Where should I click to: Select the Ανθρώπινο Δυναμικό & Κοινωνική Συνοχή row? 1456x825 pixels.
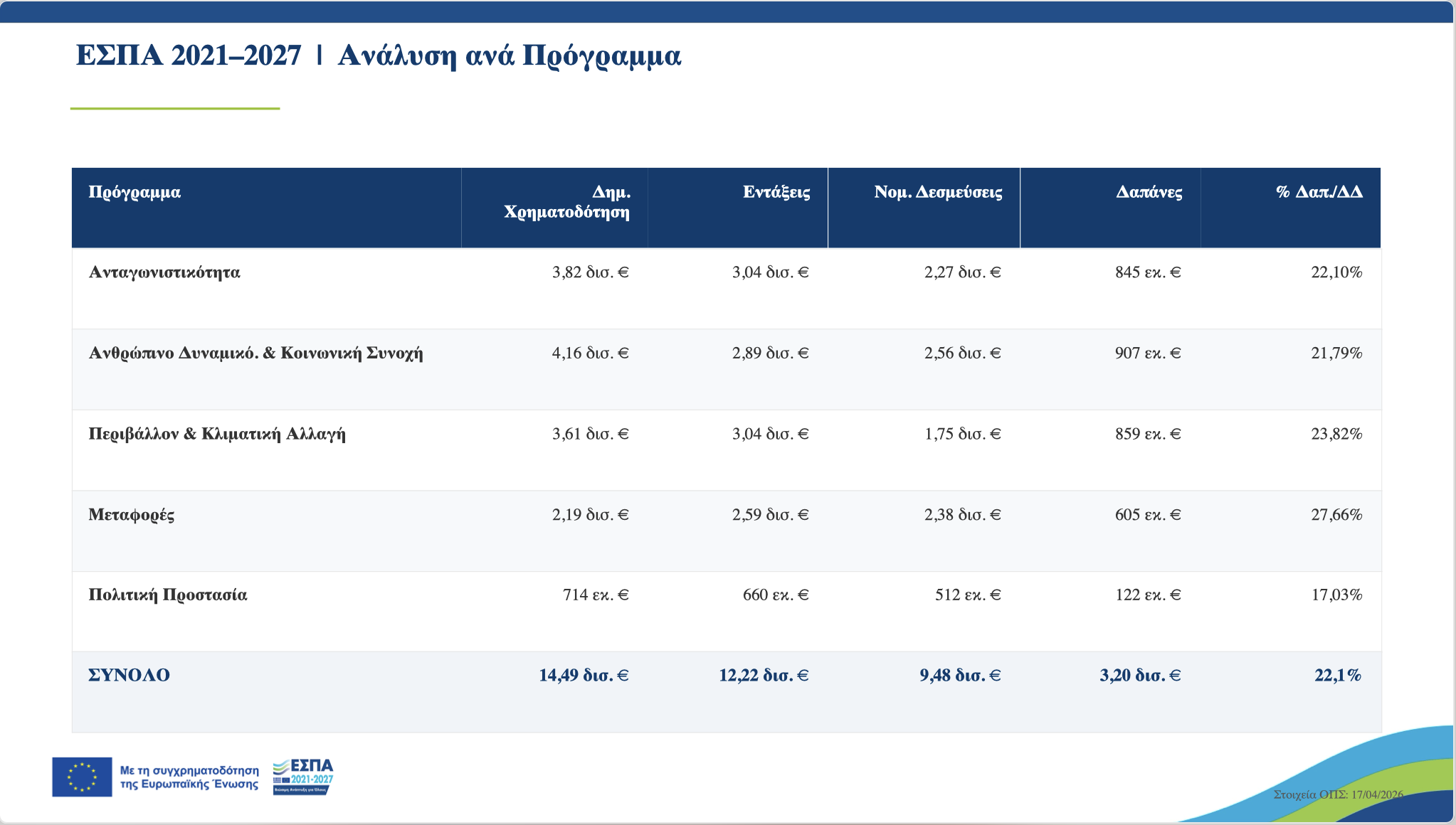point(255,353)
